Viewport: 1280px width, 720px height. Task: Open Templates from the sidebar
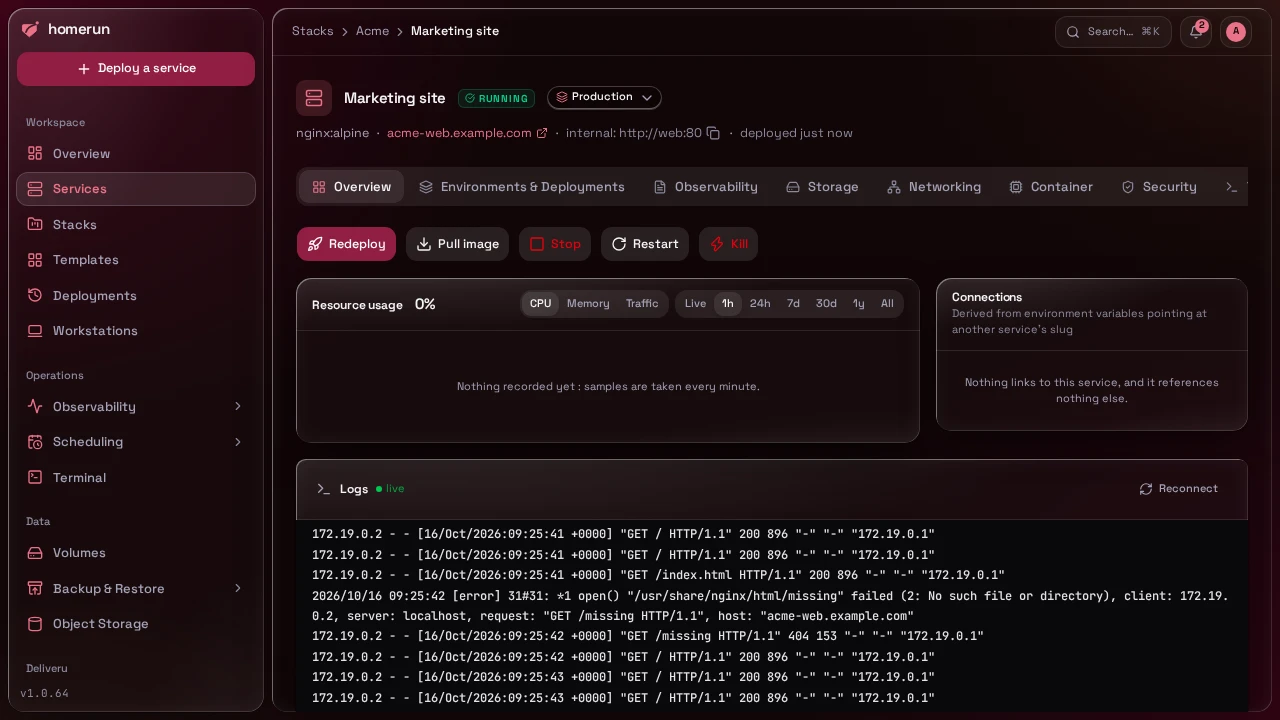(x=136, y=260)
